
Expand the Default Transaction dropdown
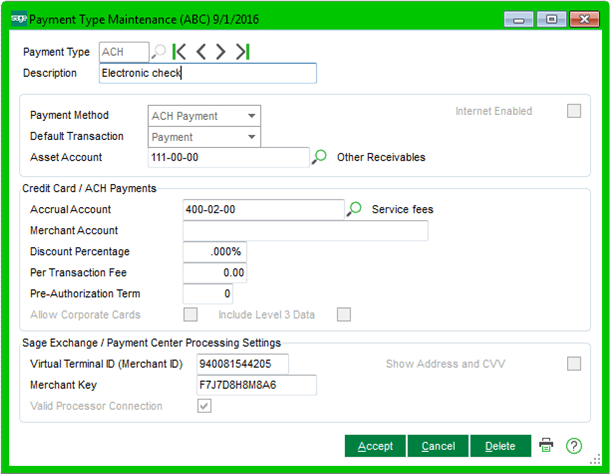coord(251,137)
